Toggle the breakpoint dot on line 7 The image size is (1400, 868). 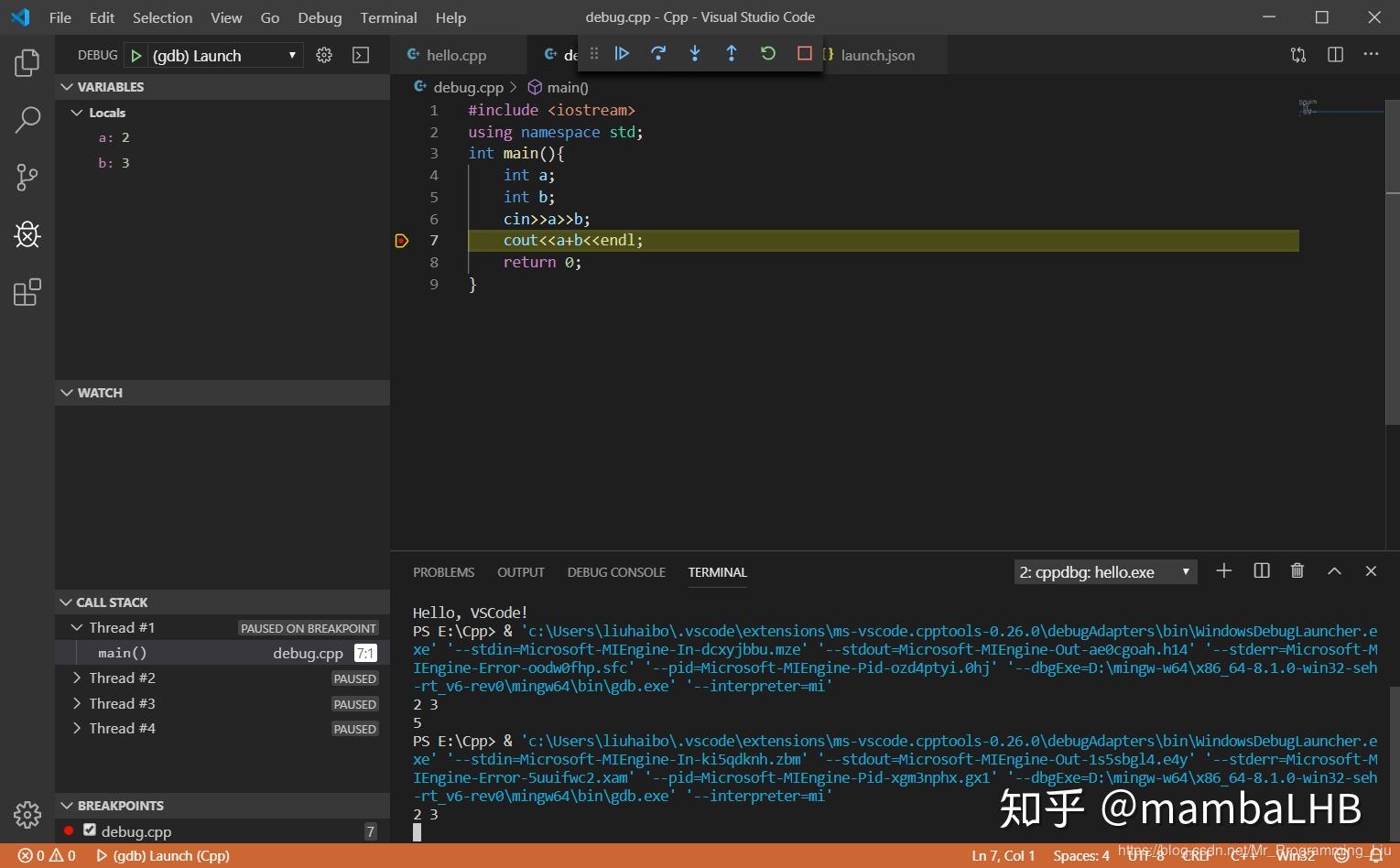coord(401,240)
